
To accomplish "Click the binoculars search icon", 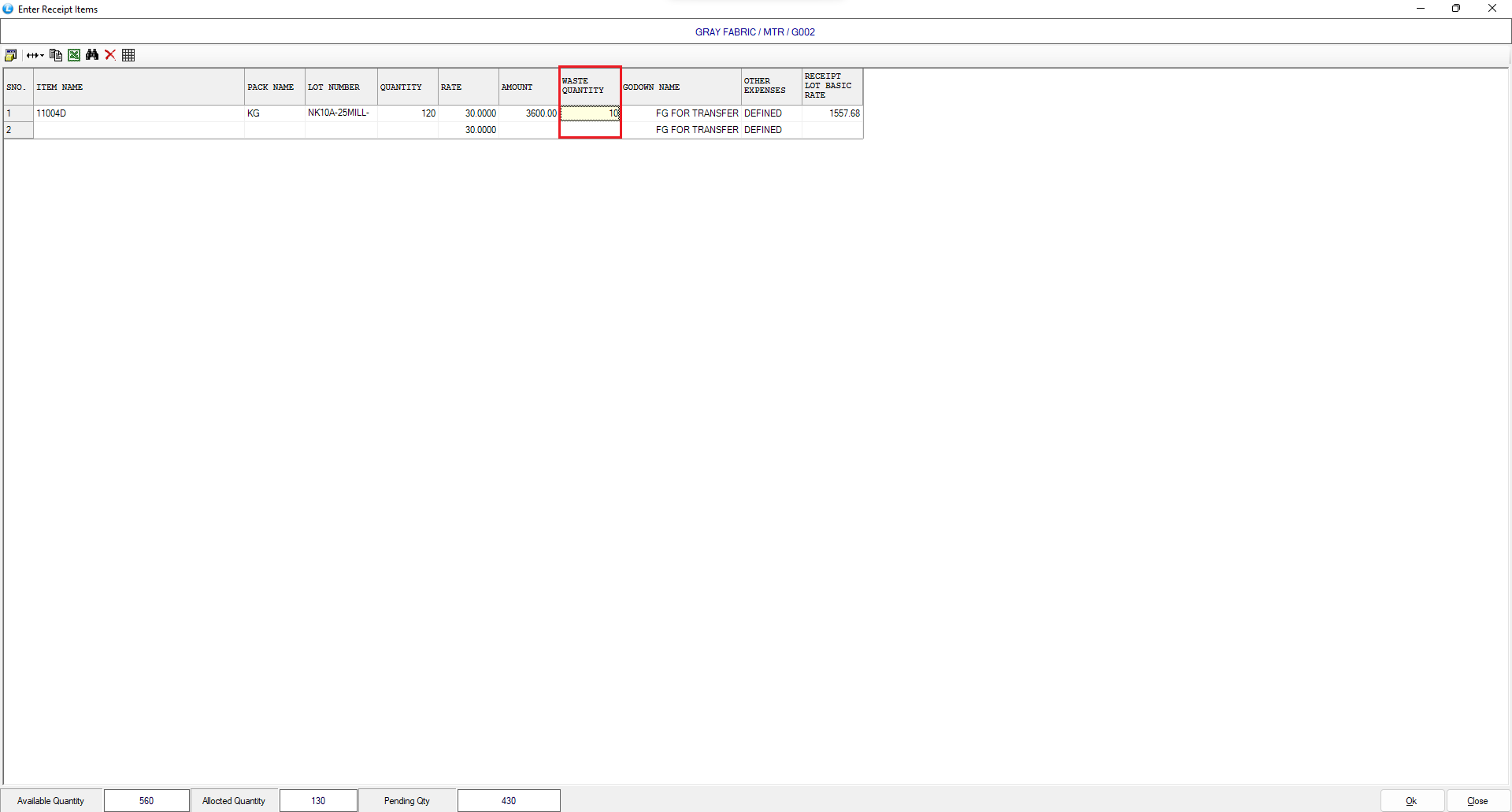I will pos(92,55).
